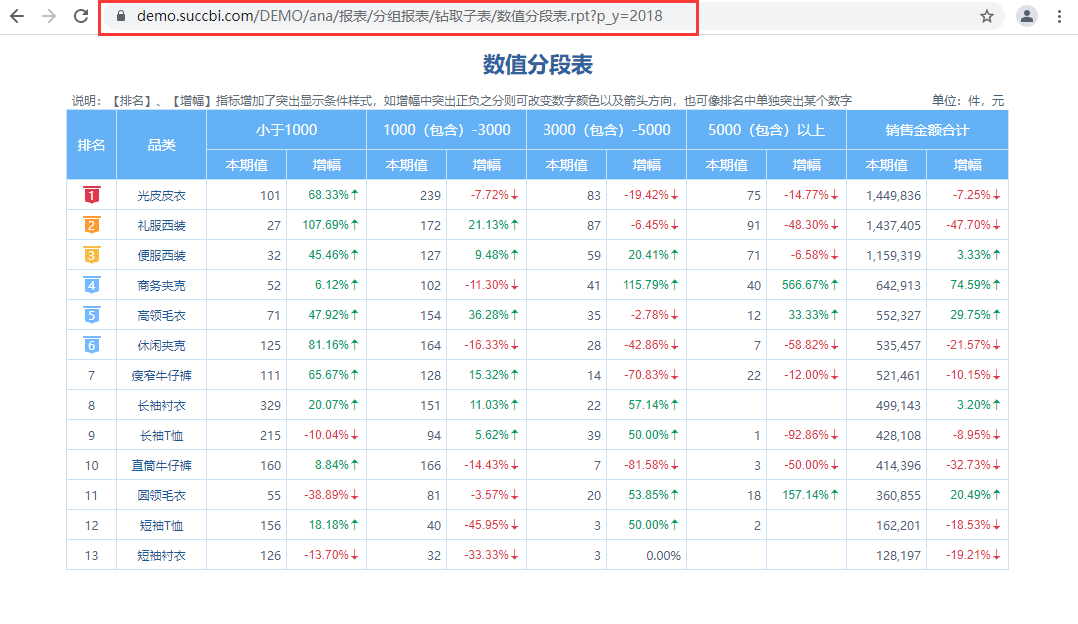Click the 排名 column header
Screen dimensions: 1078x624
tap(91, 145)
